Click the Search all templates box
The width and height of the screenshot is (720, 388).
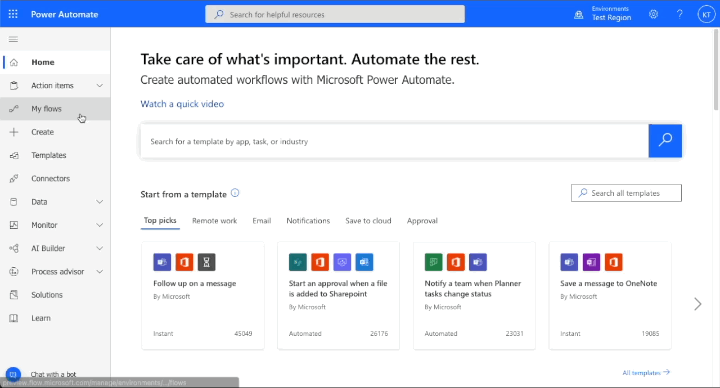(626, 193)
